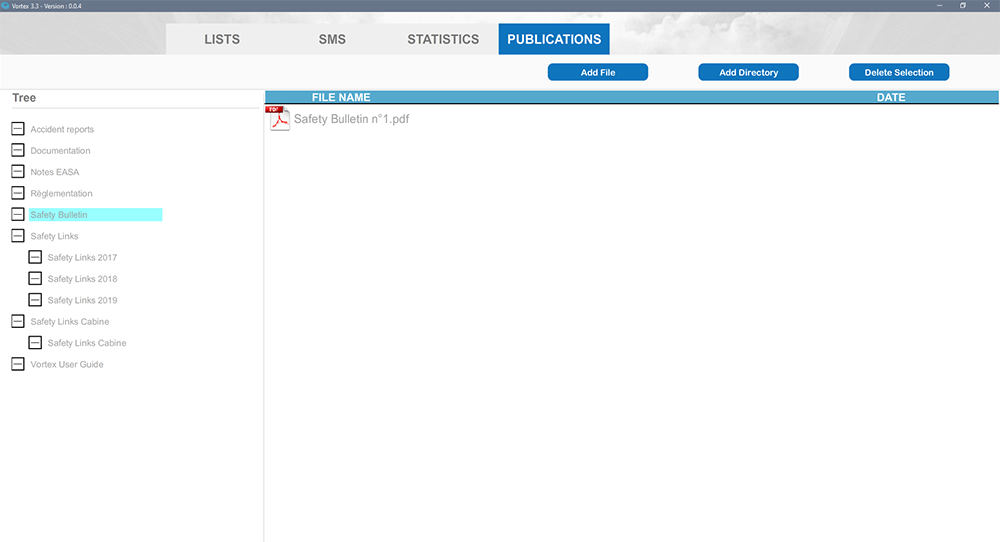Click the box icon beside Safety Links 2017

35,258
